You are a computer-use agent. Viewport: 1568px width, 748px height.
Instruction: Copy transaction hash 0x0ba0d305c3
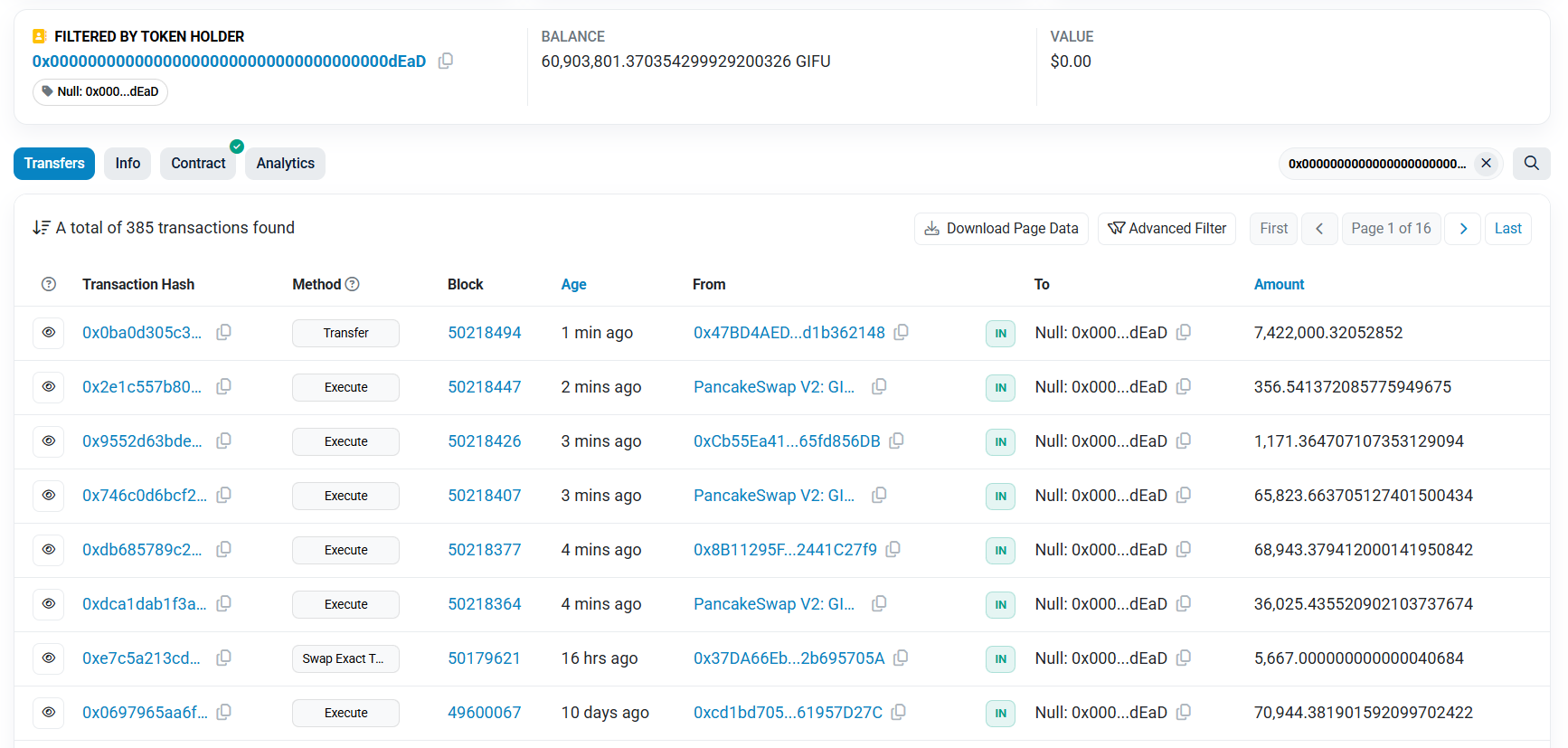[223, 333]
